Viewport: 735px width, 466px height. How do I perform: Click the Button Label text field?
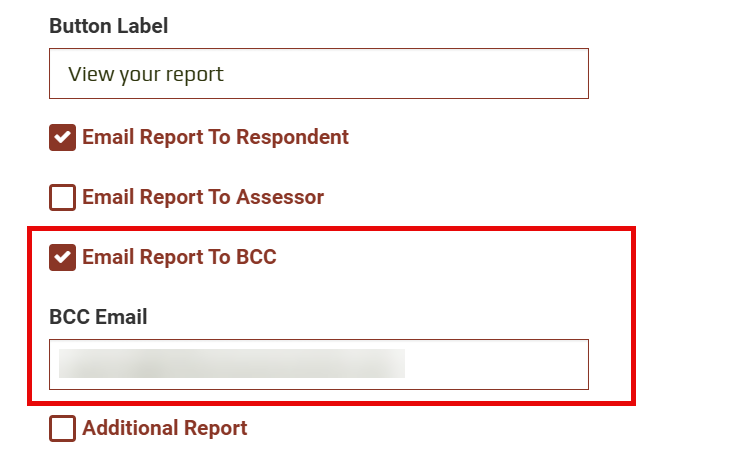tap(318, 74)
